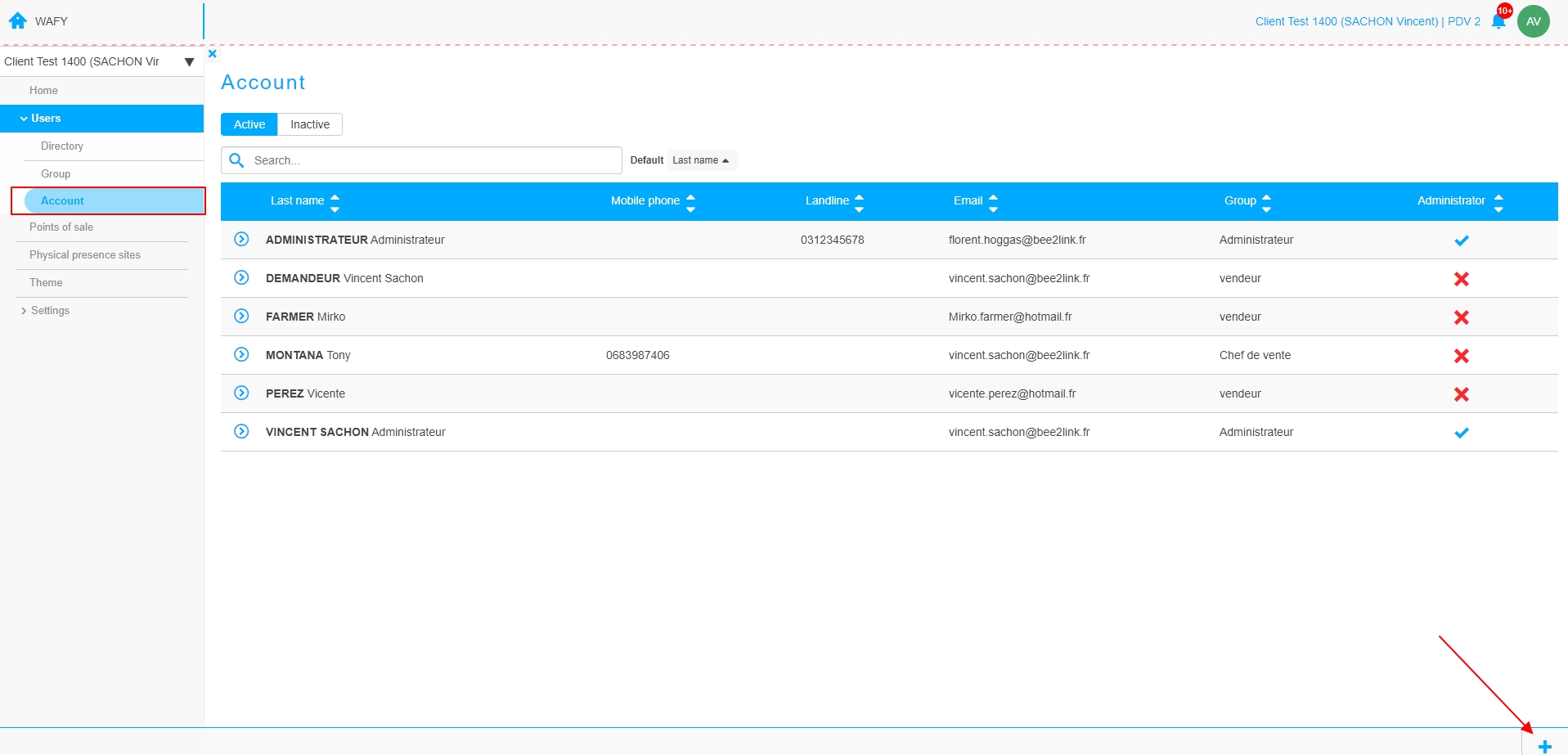Image resolution: width=1568 pixels, height=755 pixels.
Task: Open the AV user avatar menu
Action: click(1534, 21)
